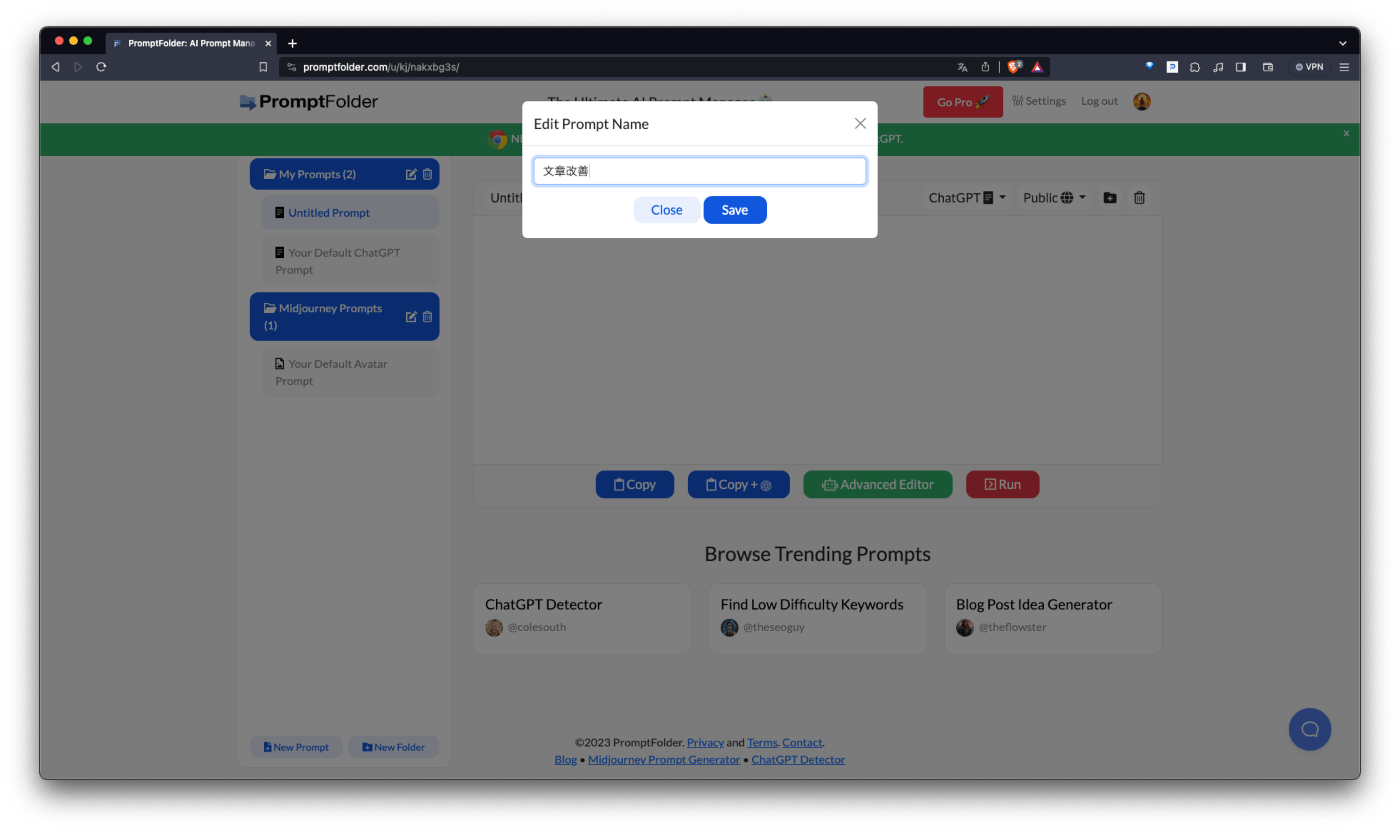Click the translate page icon
The height and width of the screenshot is (832, 1400).
point(962,67)
